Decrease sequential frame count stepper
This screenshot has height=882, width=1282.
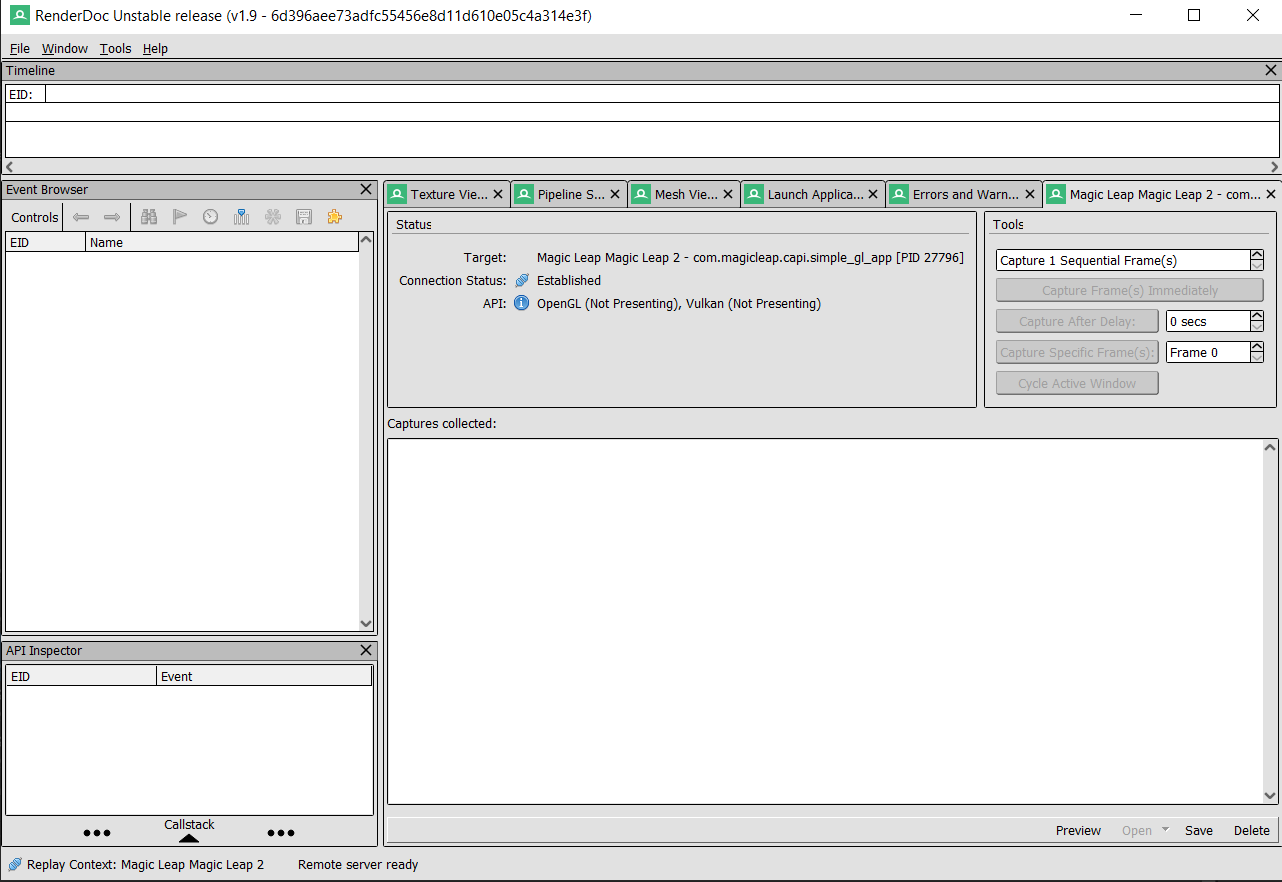click(1257, 265)
